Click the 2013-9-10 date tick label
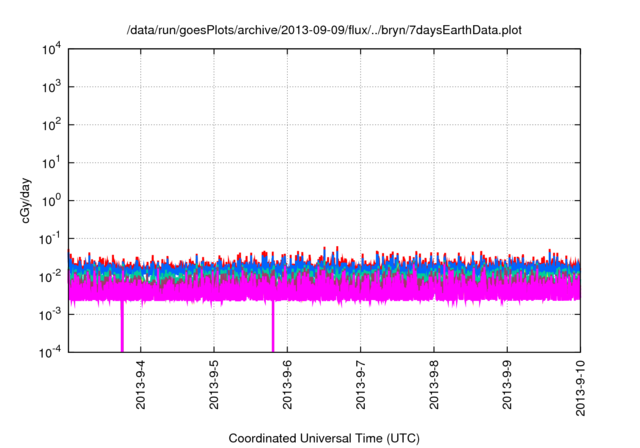 580,388
